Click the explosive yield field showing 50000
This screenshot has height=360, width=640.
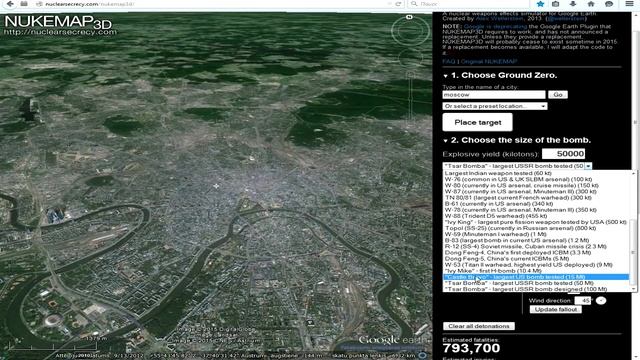coord(563,154)
